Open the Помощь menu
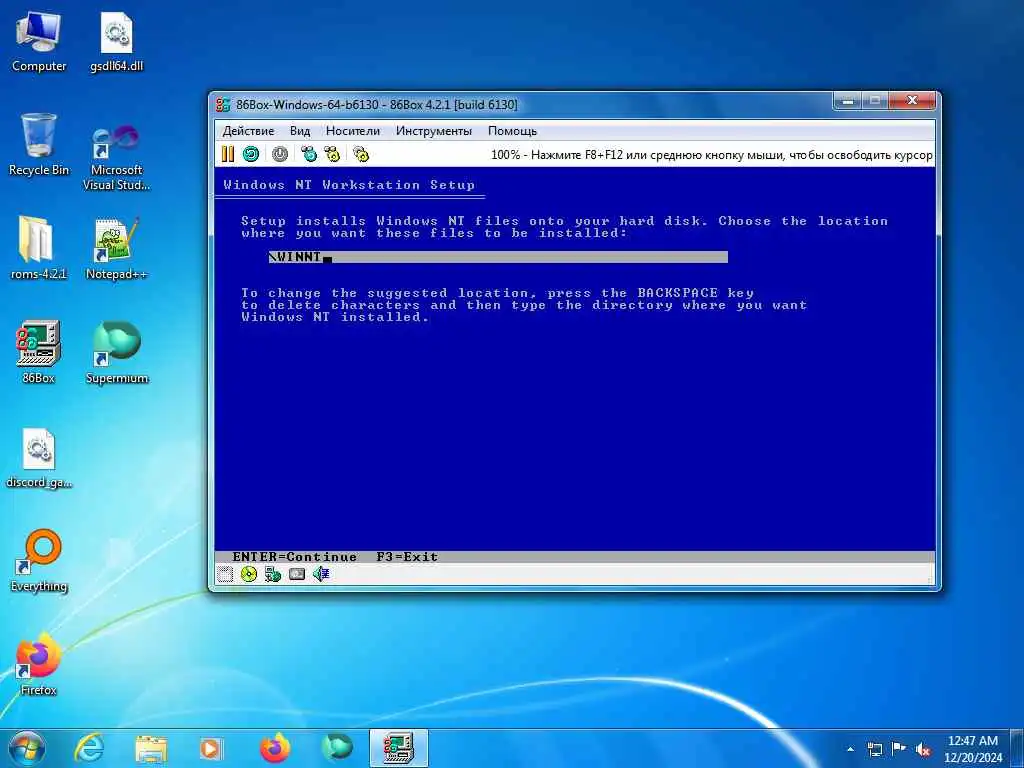Image resolution: width=1024 pixels, height=768 pixels. pyautogui.click(x=512, y=131)
